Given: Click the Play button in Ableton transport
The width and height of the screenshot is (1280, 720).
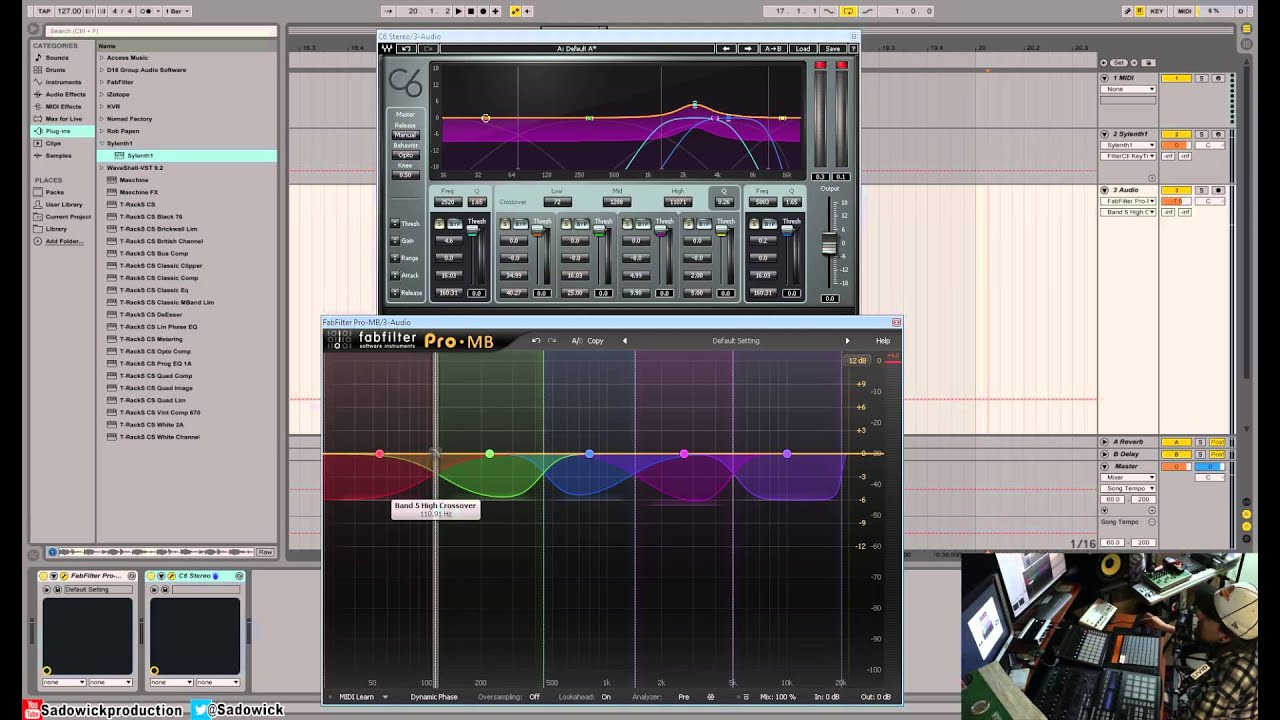Looking at the screenshot, I should (458, 11).
